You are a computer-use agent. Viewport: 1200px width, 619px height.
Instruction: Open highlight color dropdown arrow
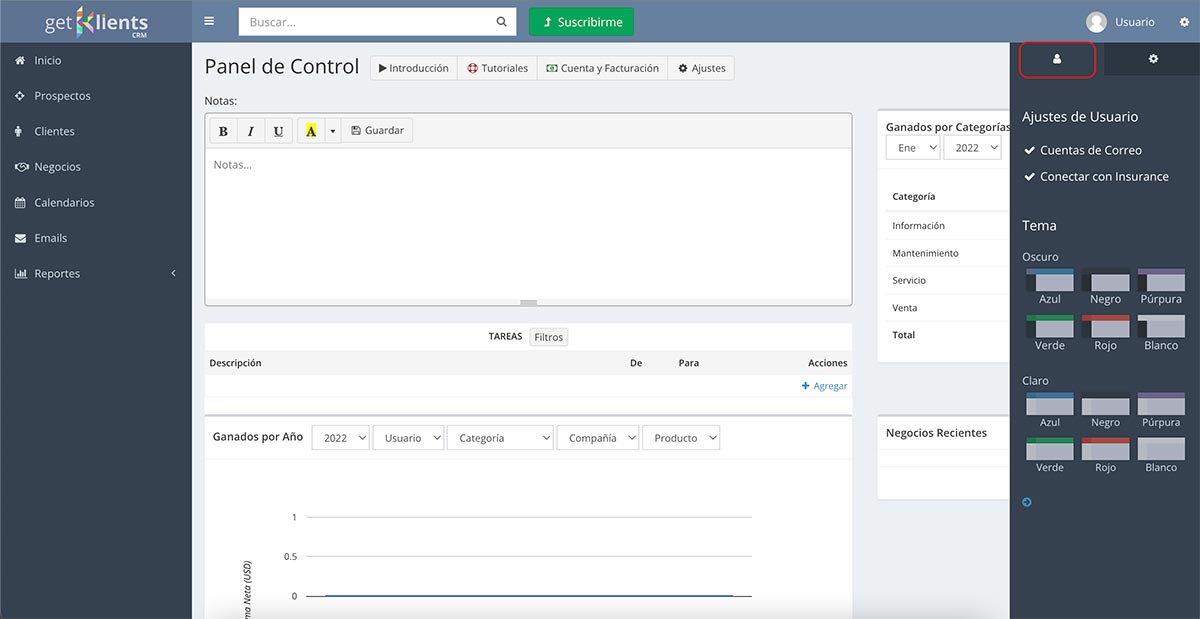333,131
